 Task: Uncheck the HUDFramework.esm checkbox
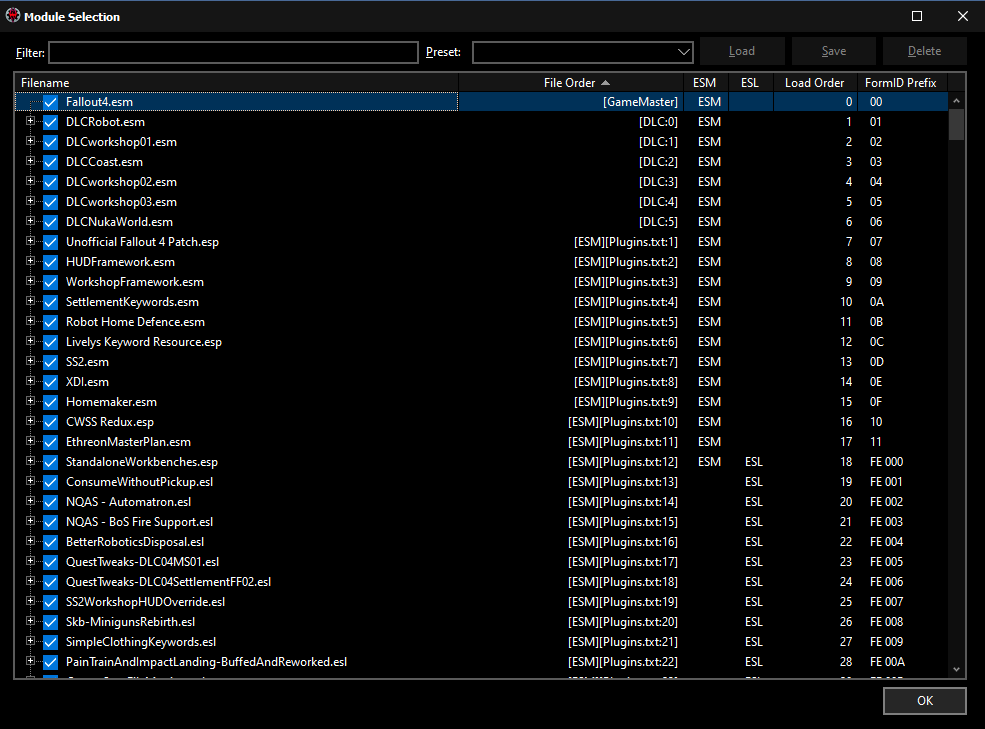click(x=50, y=262)
